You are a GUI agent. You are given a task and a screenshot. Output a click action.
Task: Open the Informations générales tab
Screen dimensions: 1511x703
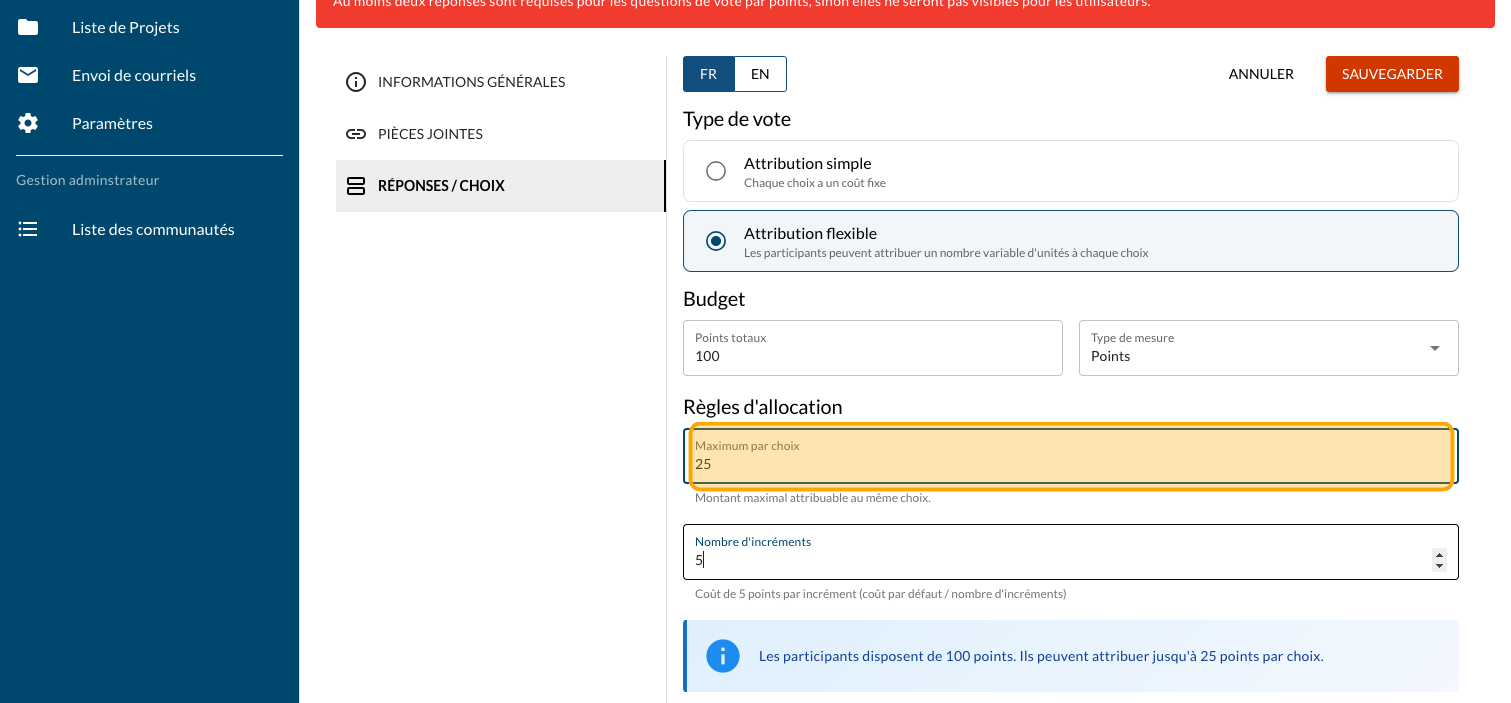pos(471,82)
